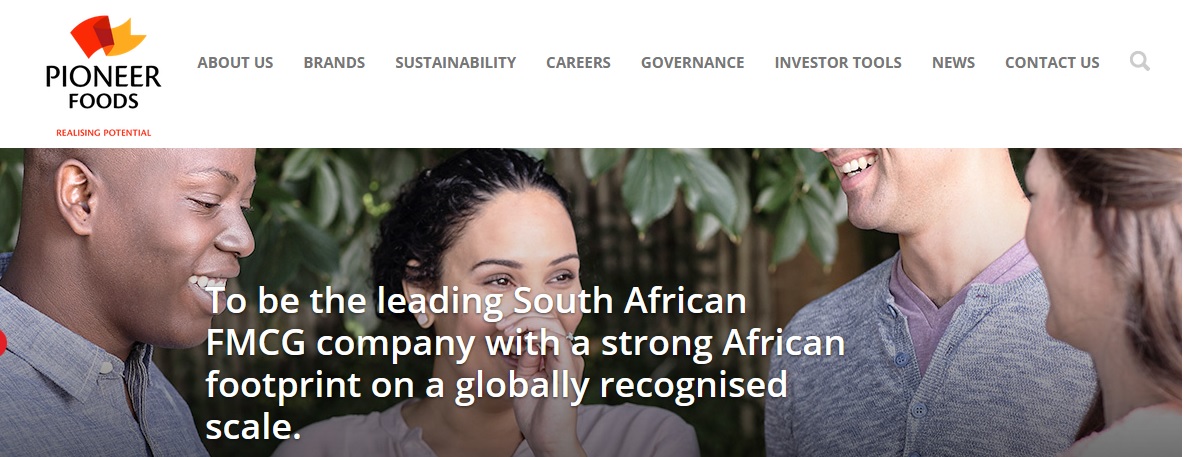Click the word "scale." ending the headline
This screenshot has height=457, width=1201.
pyautogui.click(x=252, y=426)
